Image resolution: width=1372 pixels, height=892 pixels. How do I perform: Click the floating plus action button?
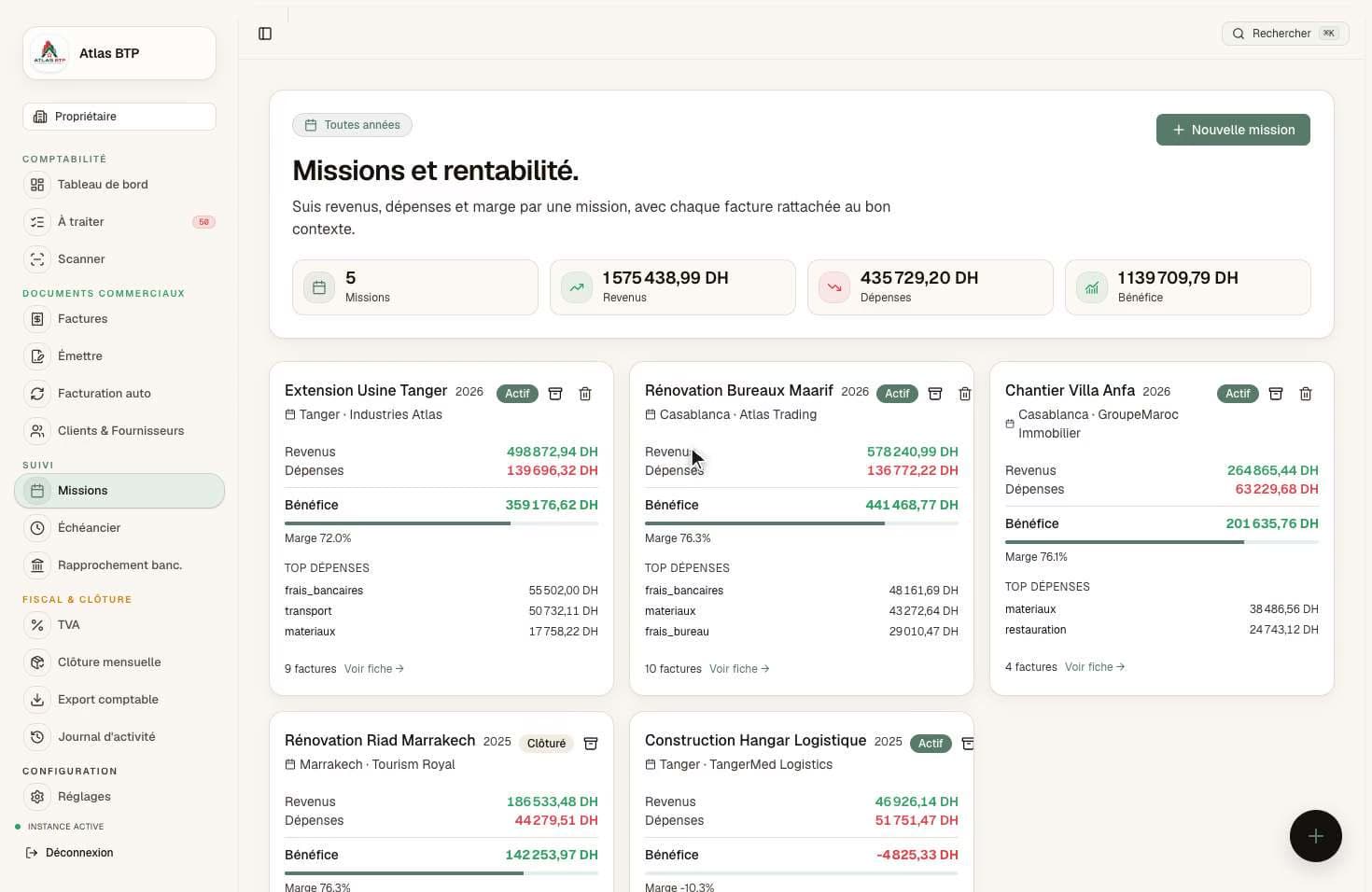coord(1316,836)
